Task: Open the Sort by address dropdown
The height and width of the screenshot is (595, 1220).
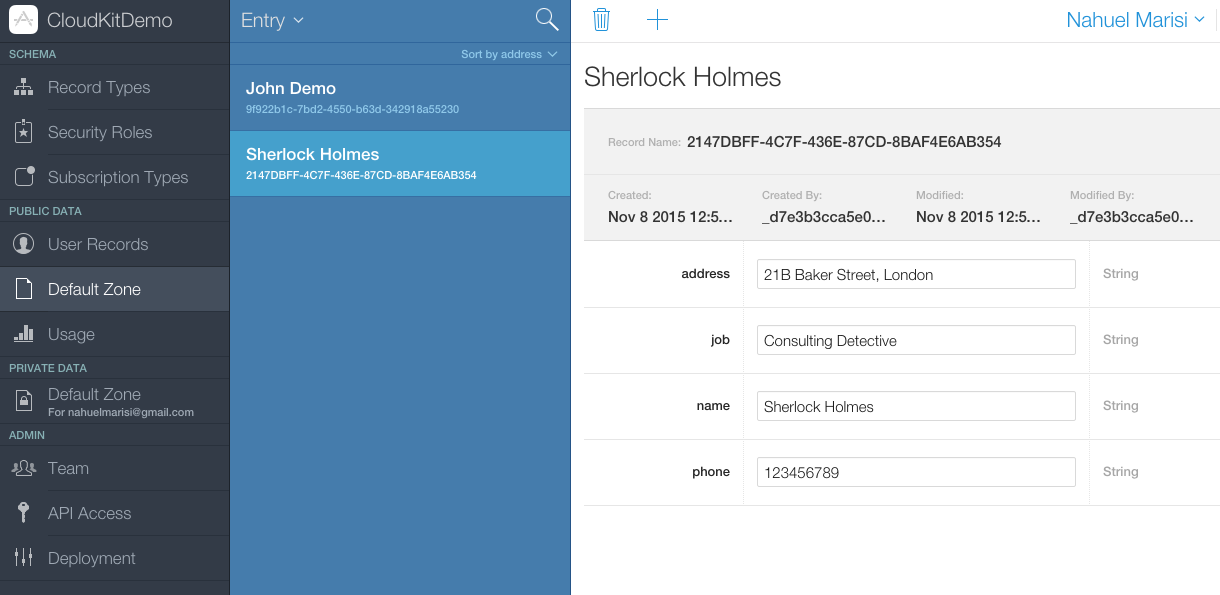Action: [509, 54]
